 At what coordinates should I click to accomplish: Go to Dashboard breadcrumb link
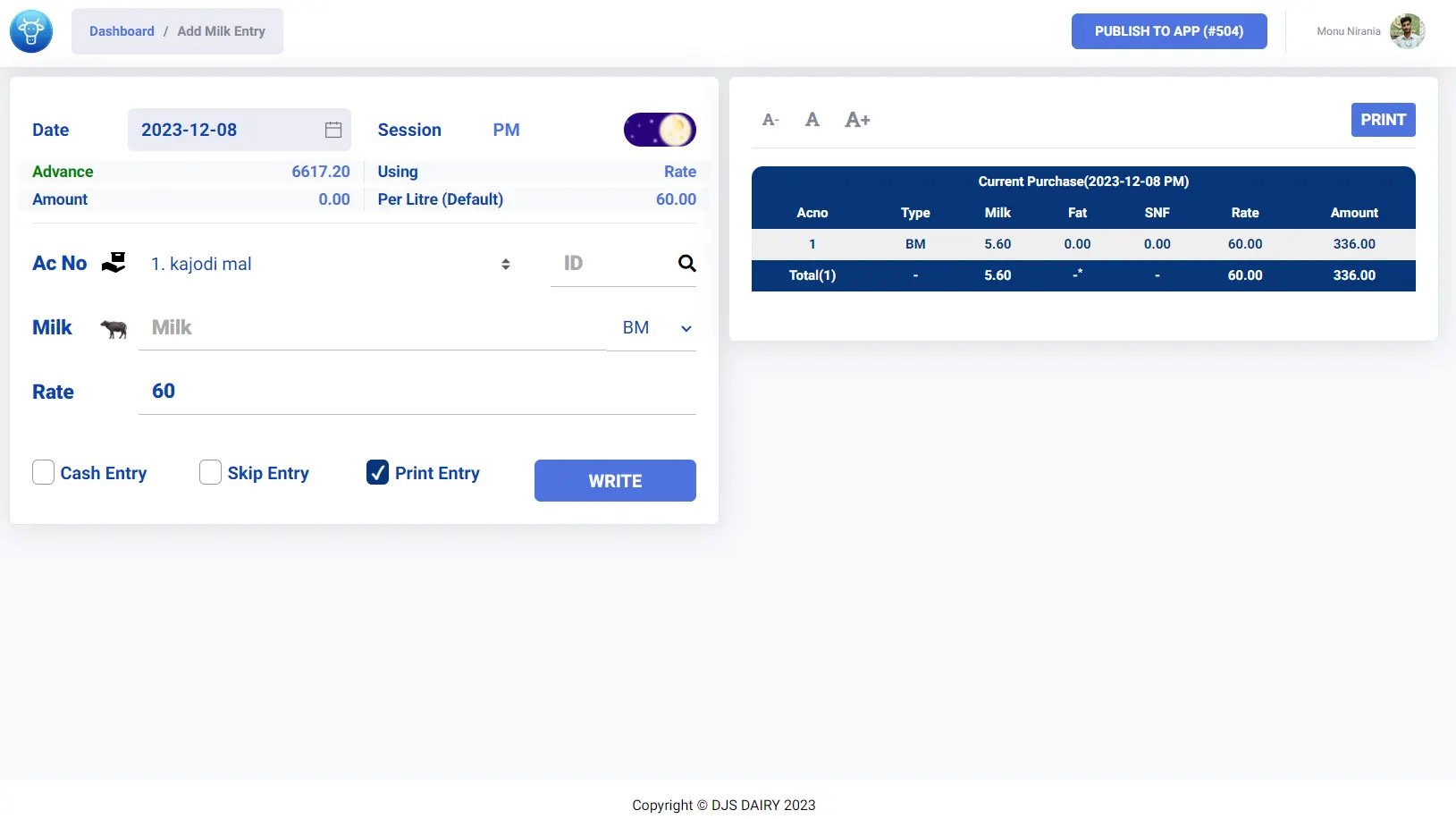[122, 31]
